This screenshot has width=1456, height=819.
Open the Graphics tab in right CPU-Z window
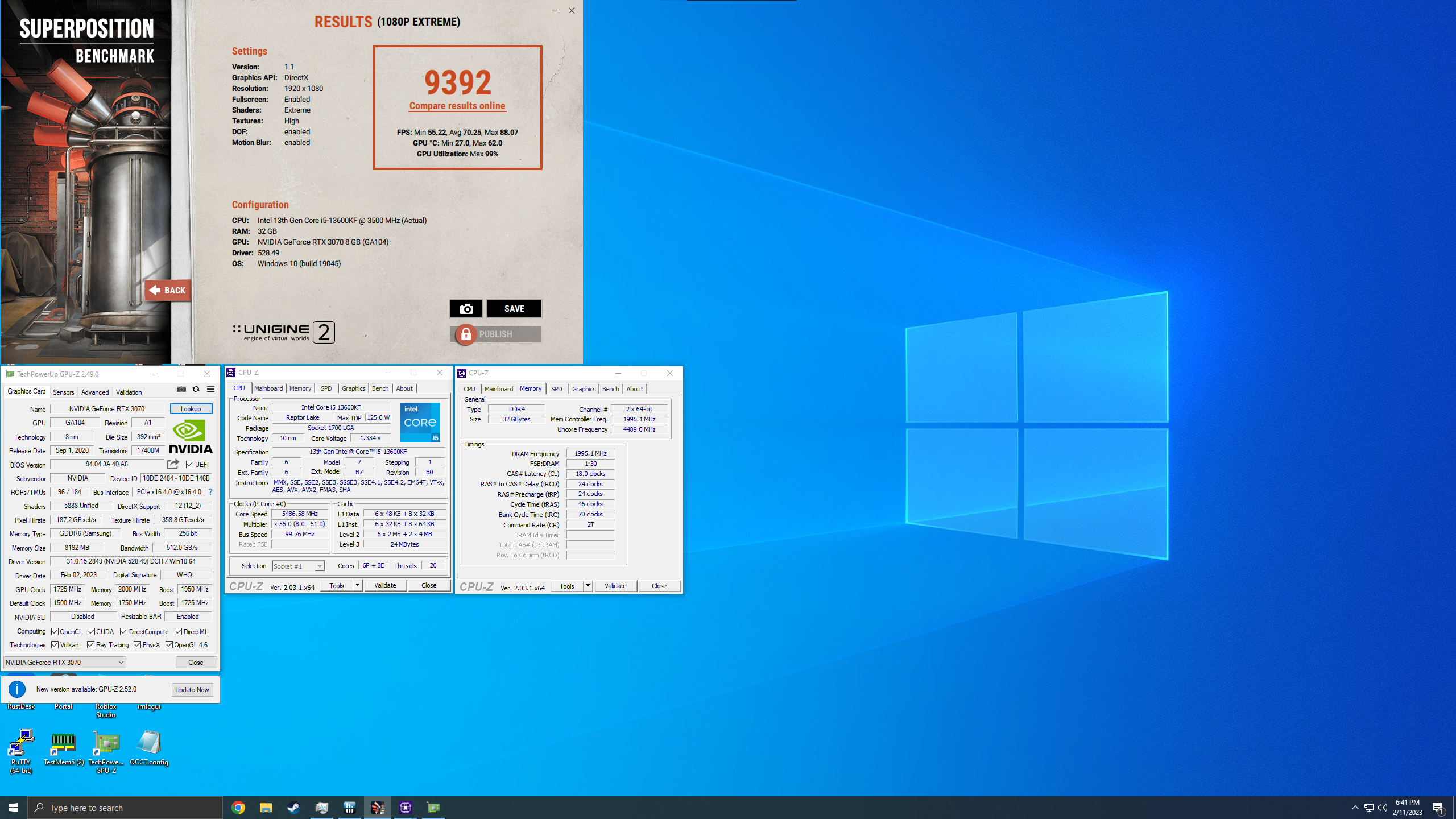pos(584,389)
